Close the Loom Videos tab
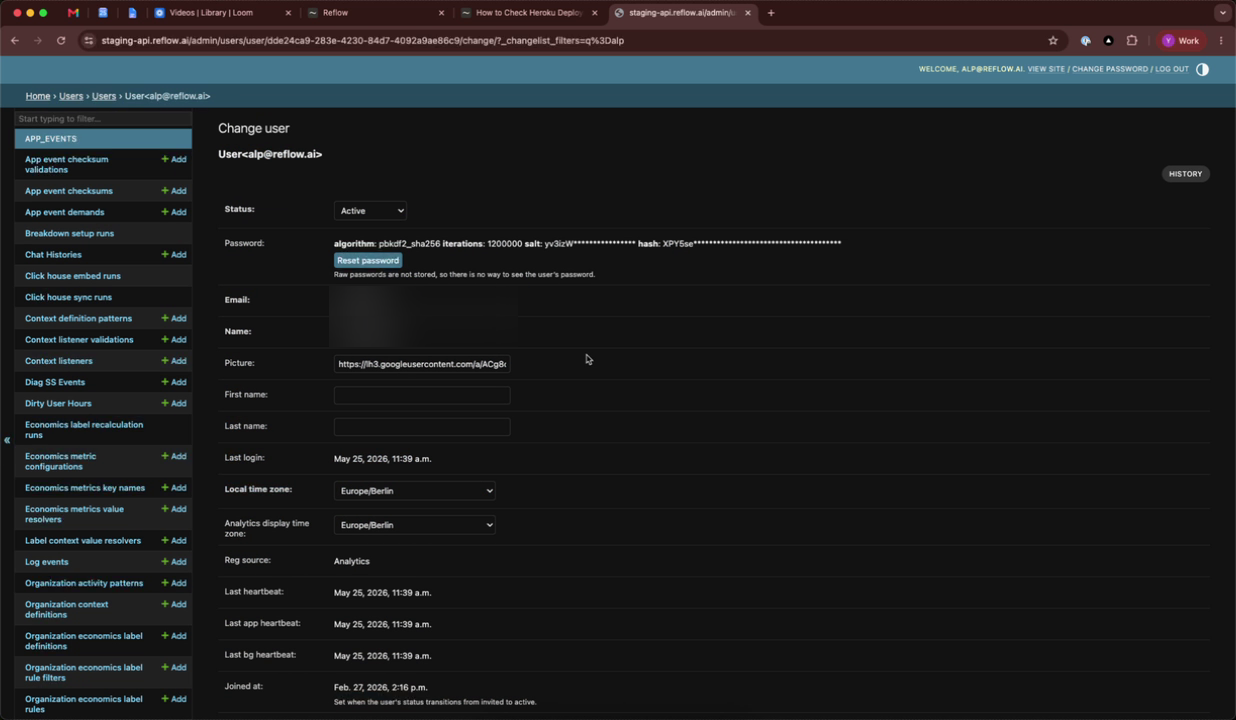Screen dimensions: 1236x720 [x=289, y=13]
